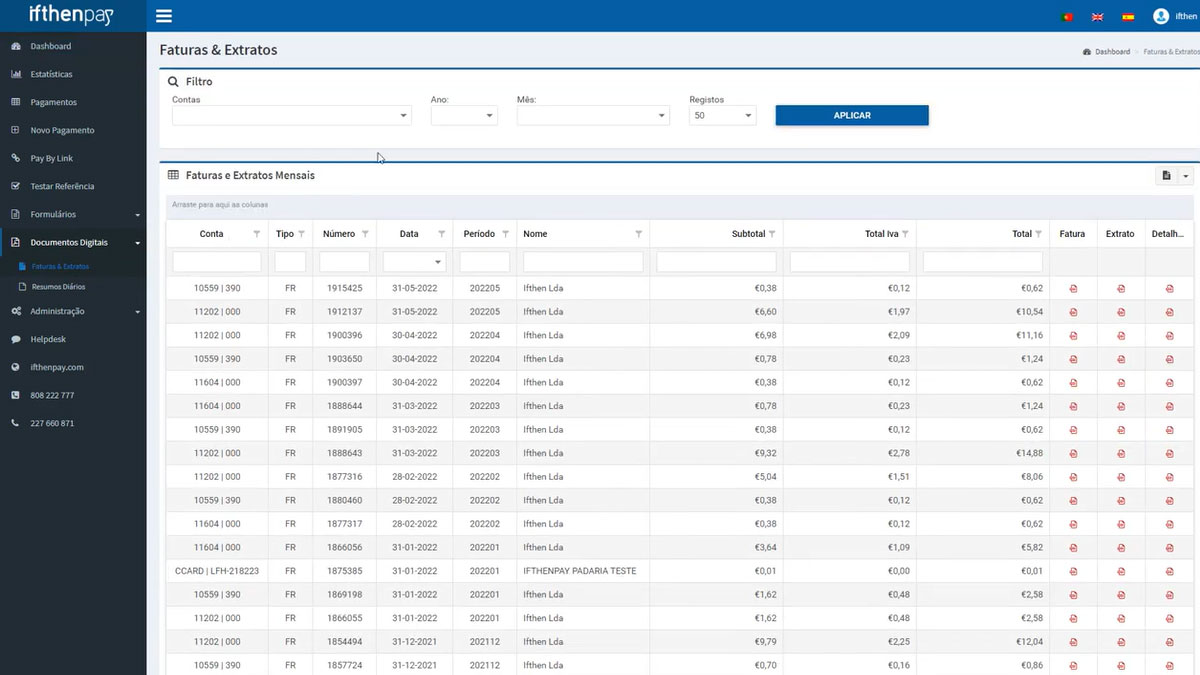Expand the Formulários sidebar menu

(73, 215)
